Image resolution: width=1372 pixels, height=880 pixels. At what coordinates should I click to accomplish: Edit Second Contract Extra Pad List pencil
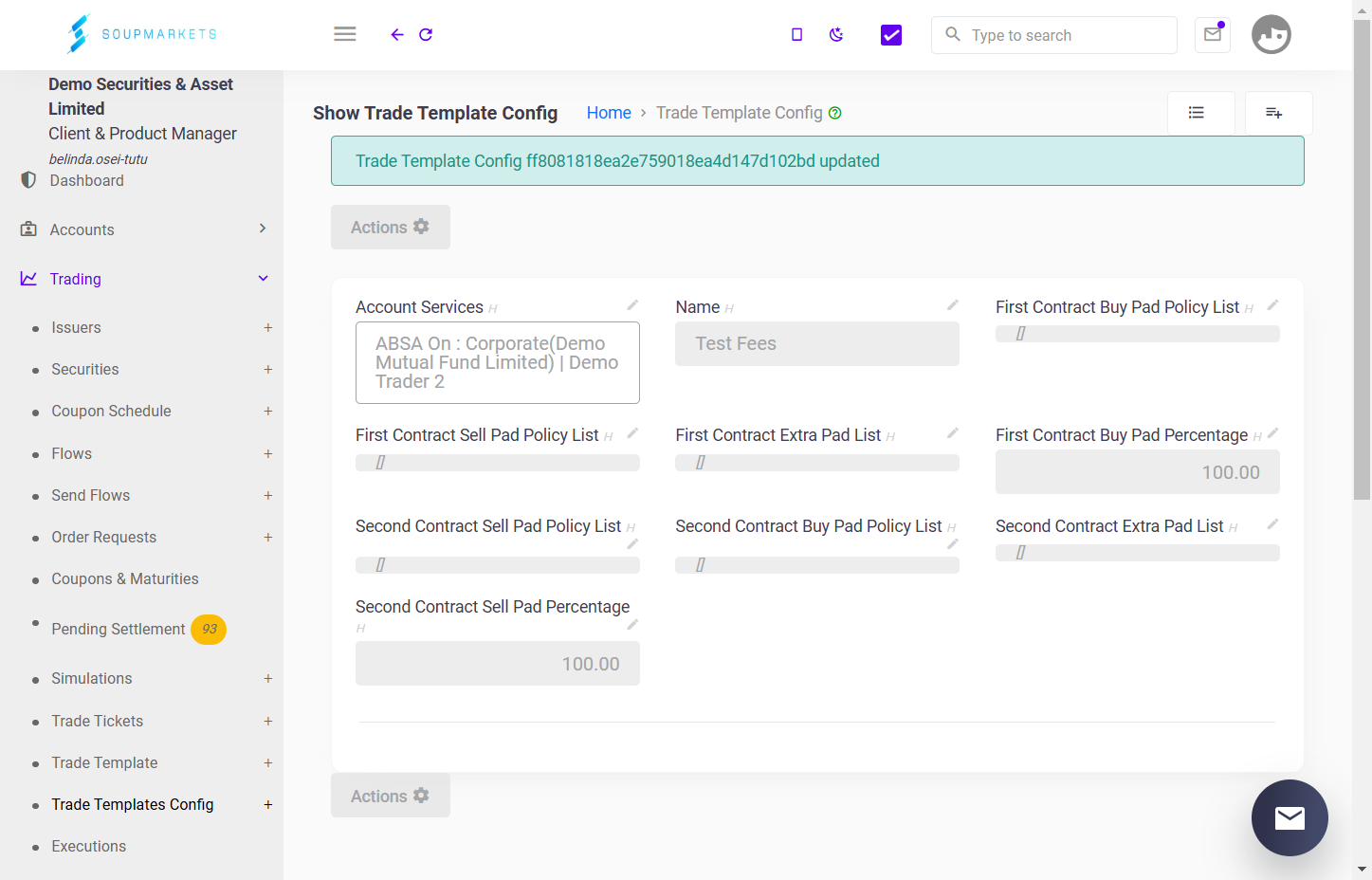pos(1273,524)
